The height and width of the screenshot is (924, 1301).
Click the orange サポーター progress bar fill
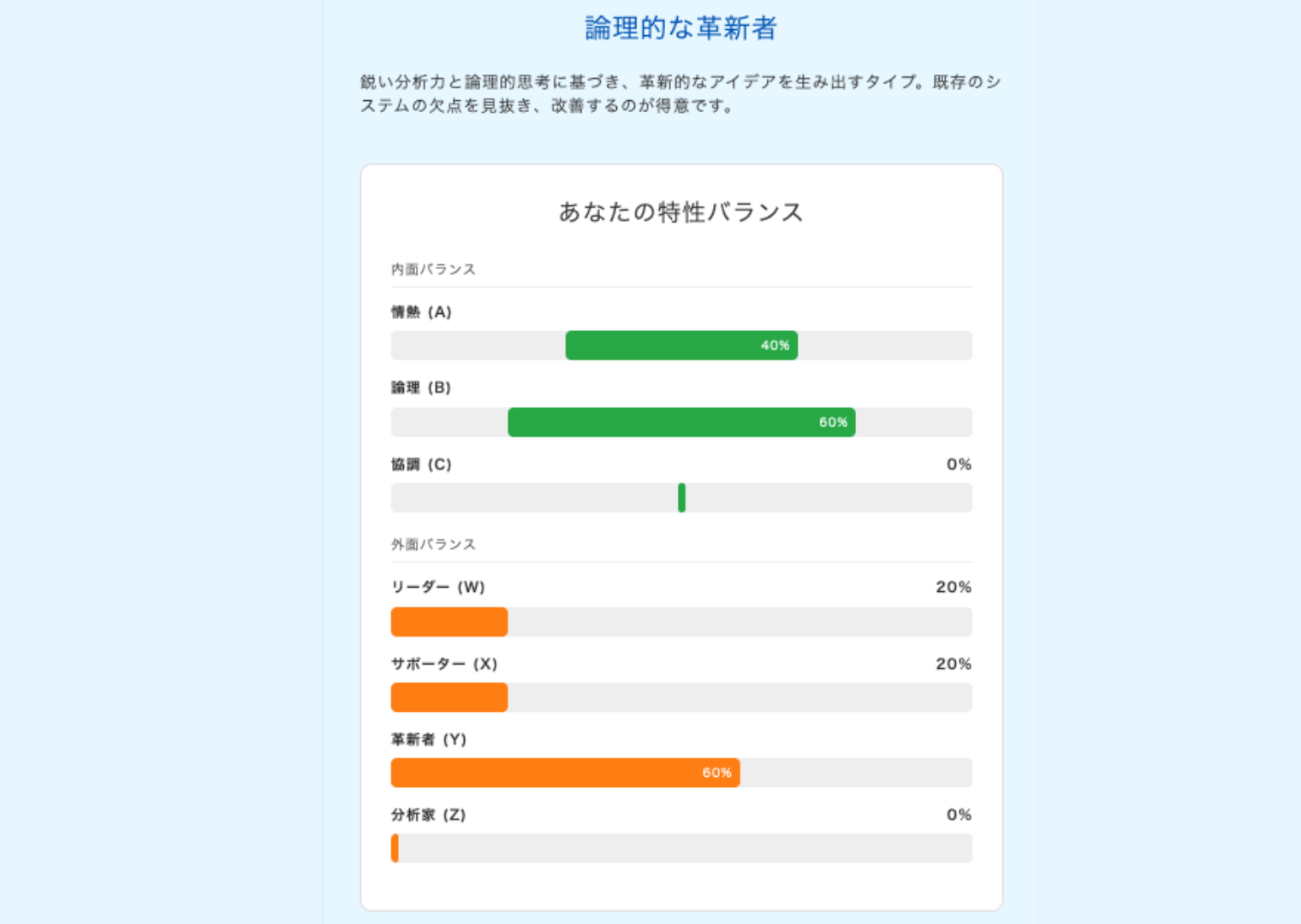[449, 697]
